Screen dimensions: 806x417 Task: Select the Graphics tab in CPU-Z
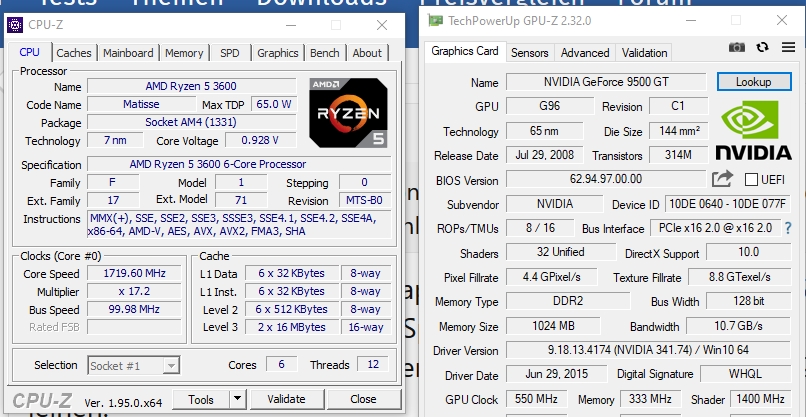(278, 53)
